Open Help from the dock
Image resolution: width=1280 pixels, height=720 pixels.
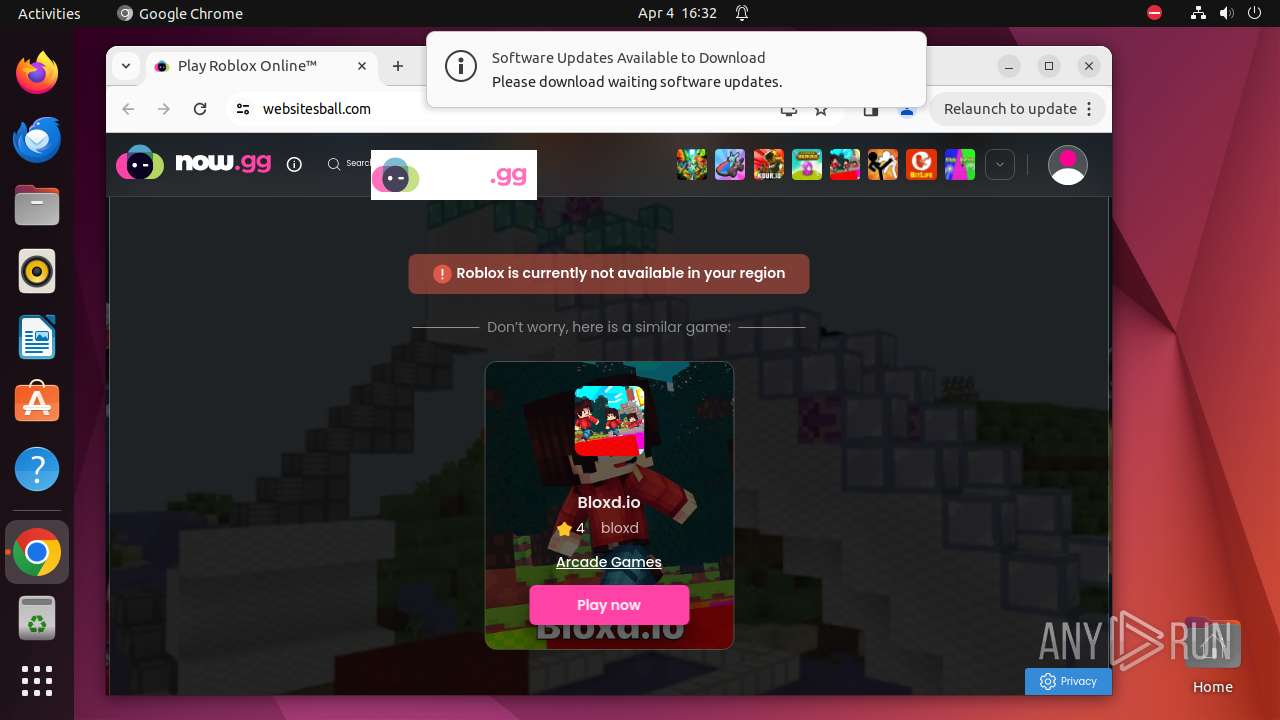[x=37, y=469]
